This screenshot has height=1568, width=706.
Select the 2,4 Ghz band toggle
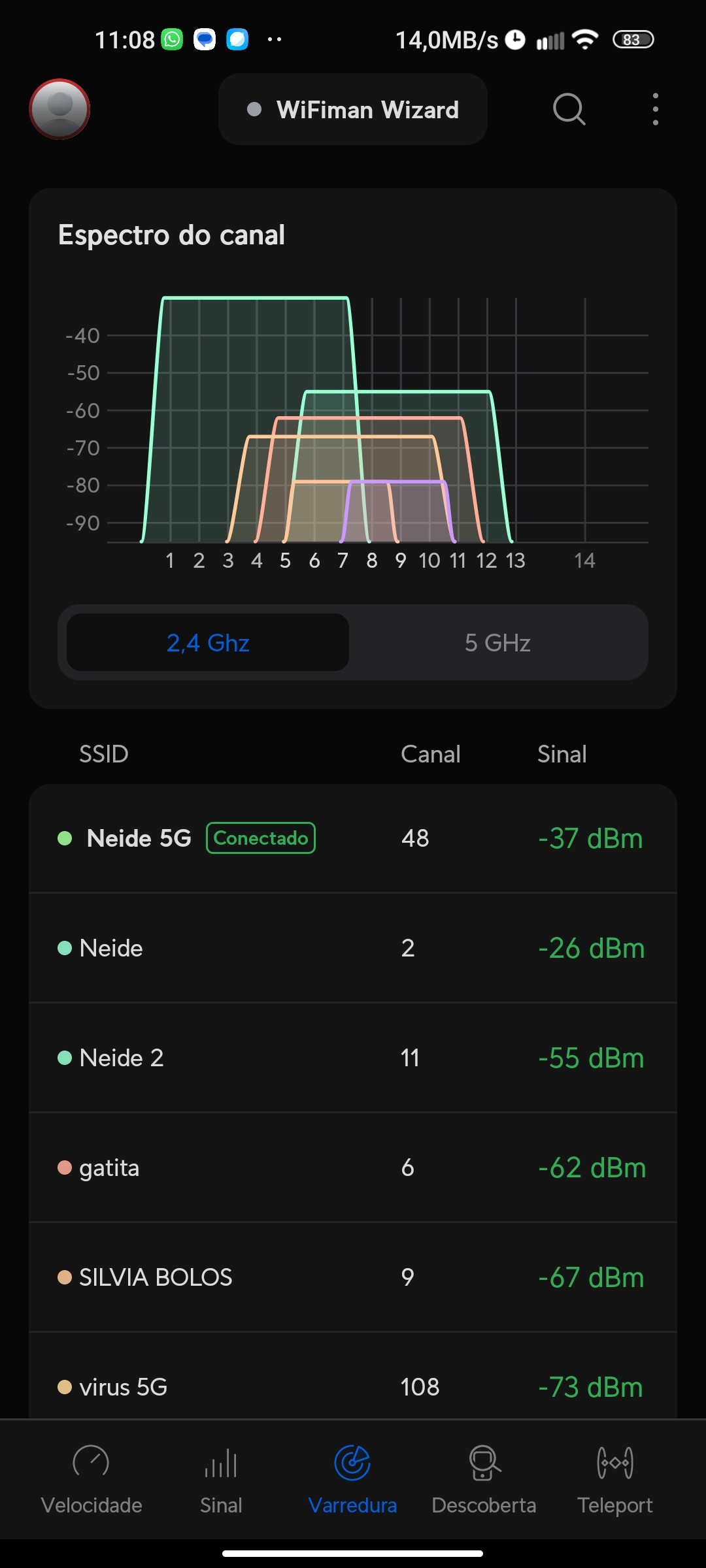[208, 643]
